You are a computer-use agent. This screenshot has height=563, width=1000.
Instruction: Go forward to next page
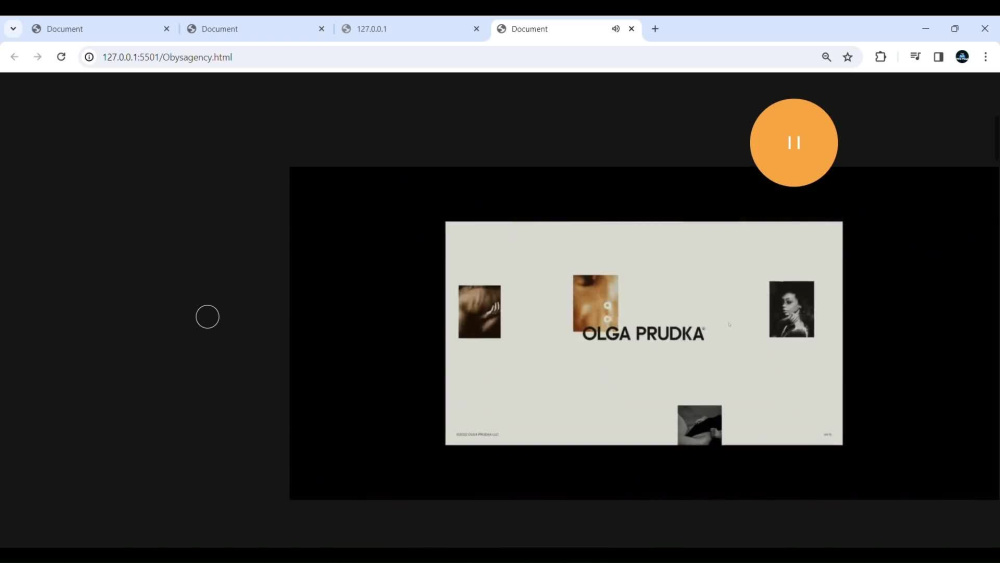pyautogui.click(x=38, y=57)
